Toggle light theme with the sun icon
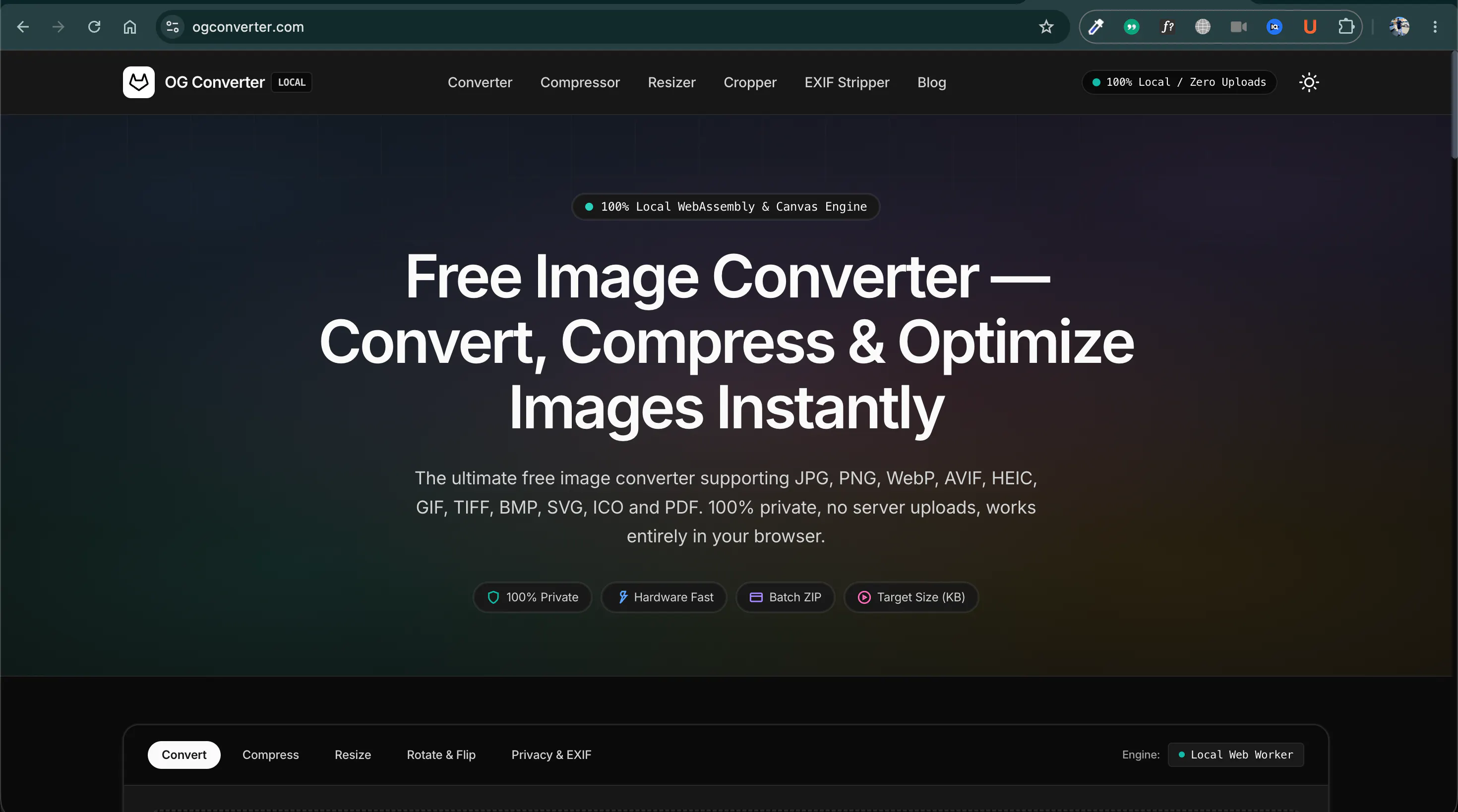Screen dimensions: 1458x812 1309,82
